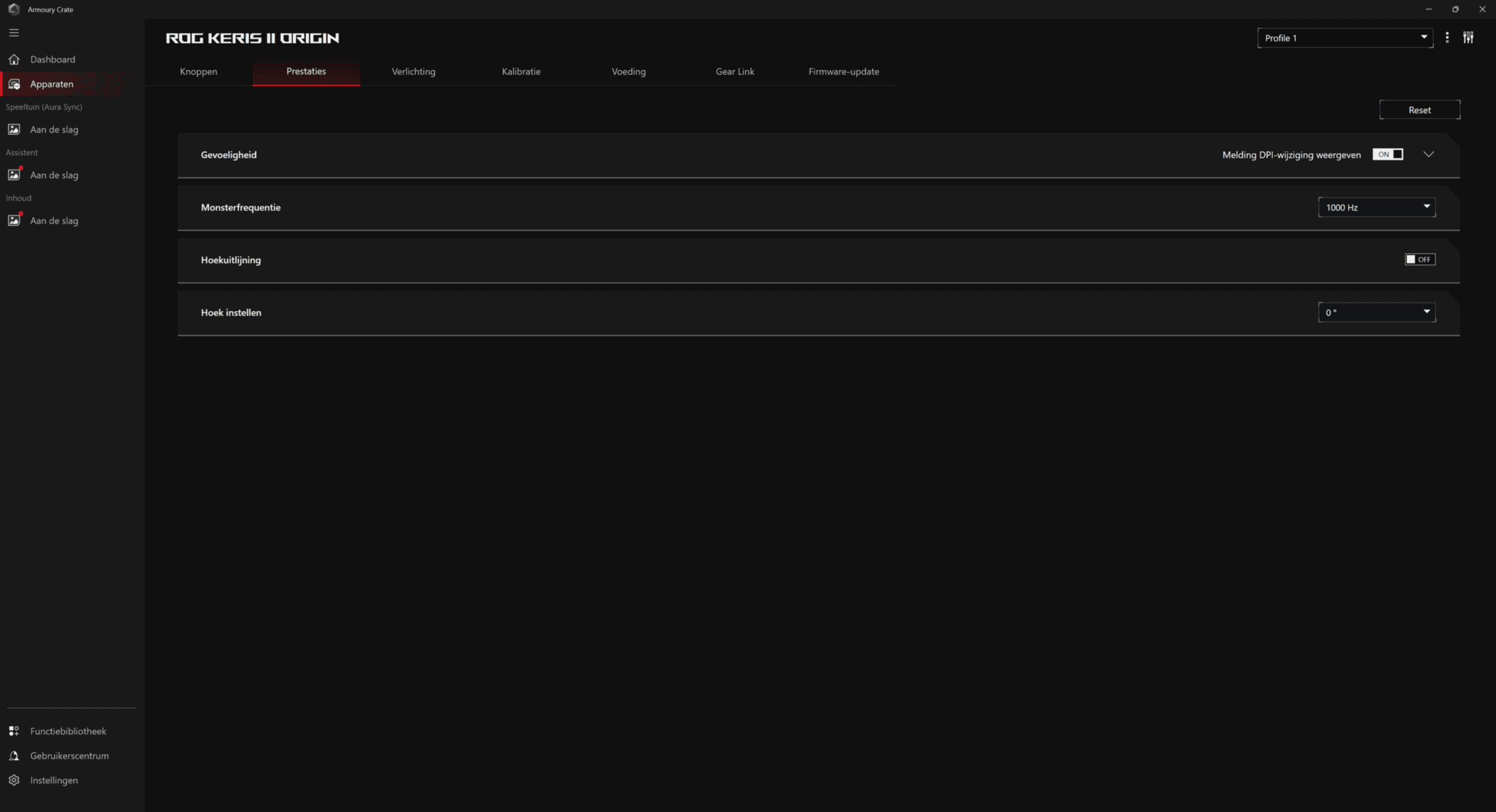Screen dimensions: 1496x812
Task: Switch to the Verlichting tab
Action: pos(413,71)
